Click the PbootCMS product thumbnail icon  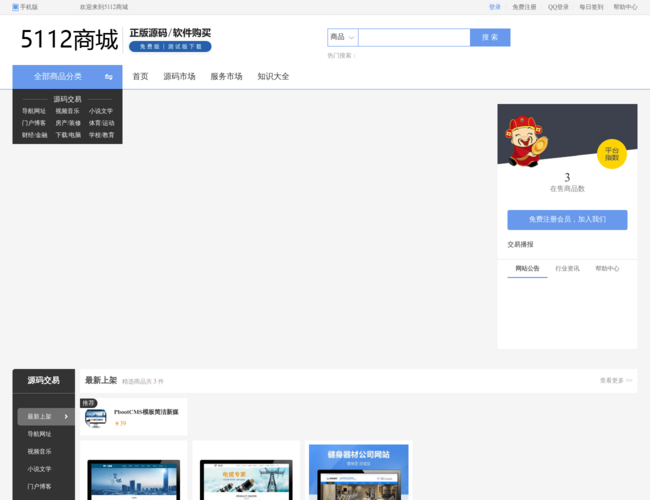coord(96,417)
